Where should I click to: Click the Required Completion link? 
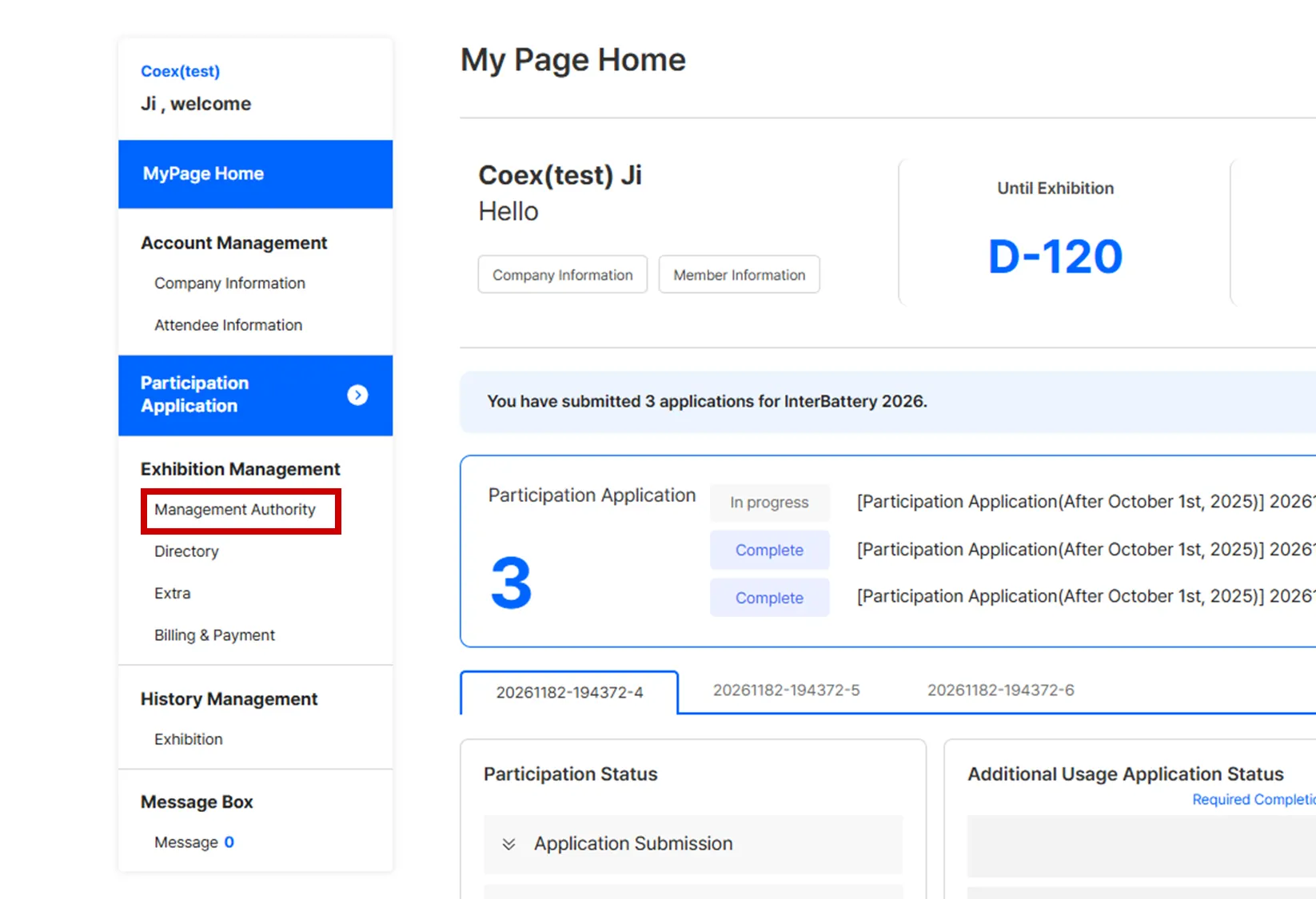1254,800
